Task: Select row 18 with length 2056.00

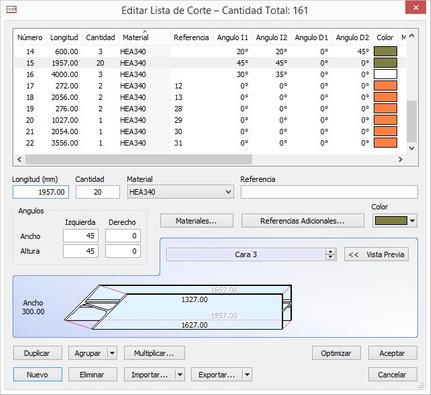Action: point(210,97)
